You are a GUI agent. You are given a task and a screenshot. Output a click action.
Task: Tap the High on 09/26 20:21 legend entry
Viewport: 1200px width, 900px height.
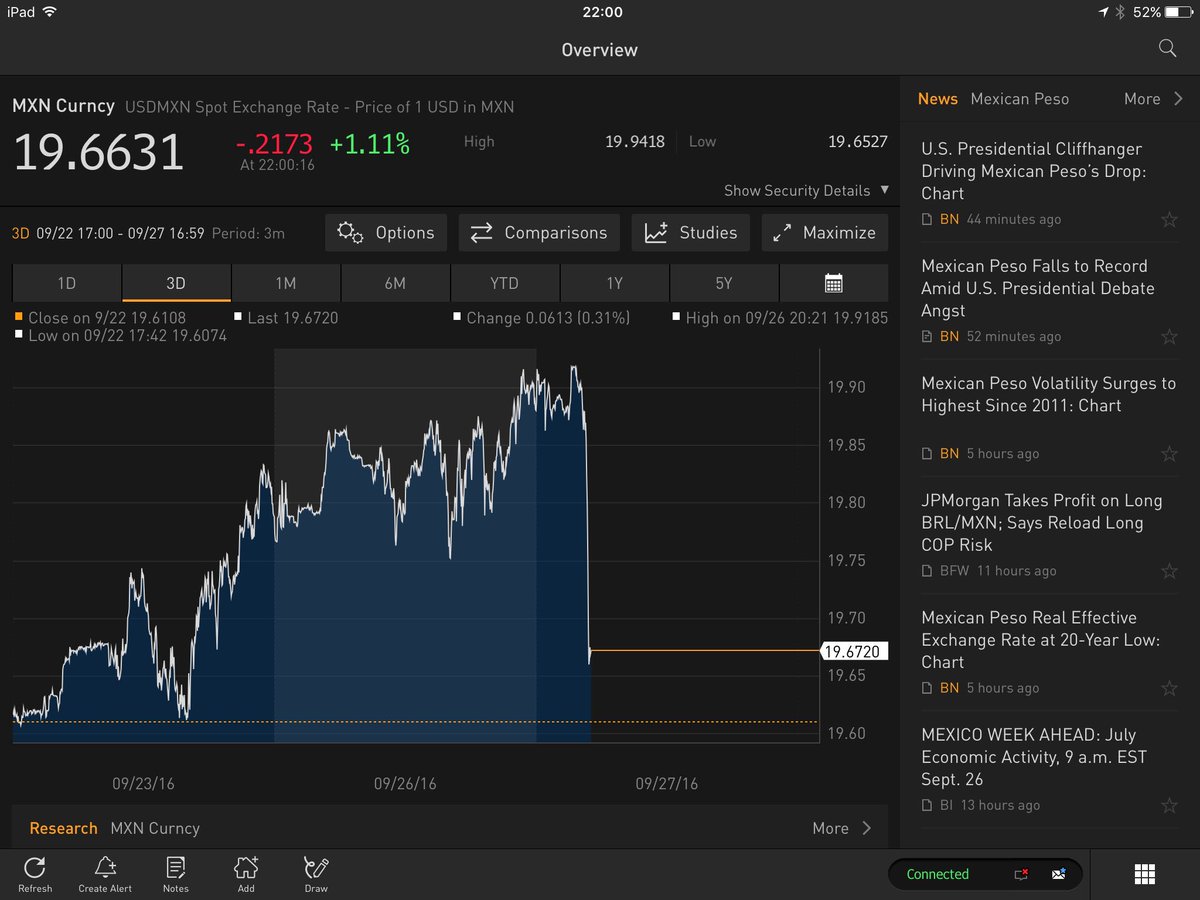click(x=781, y=318)
